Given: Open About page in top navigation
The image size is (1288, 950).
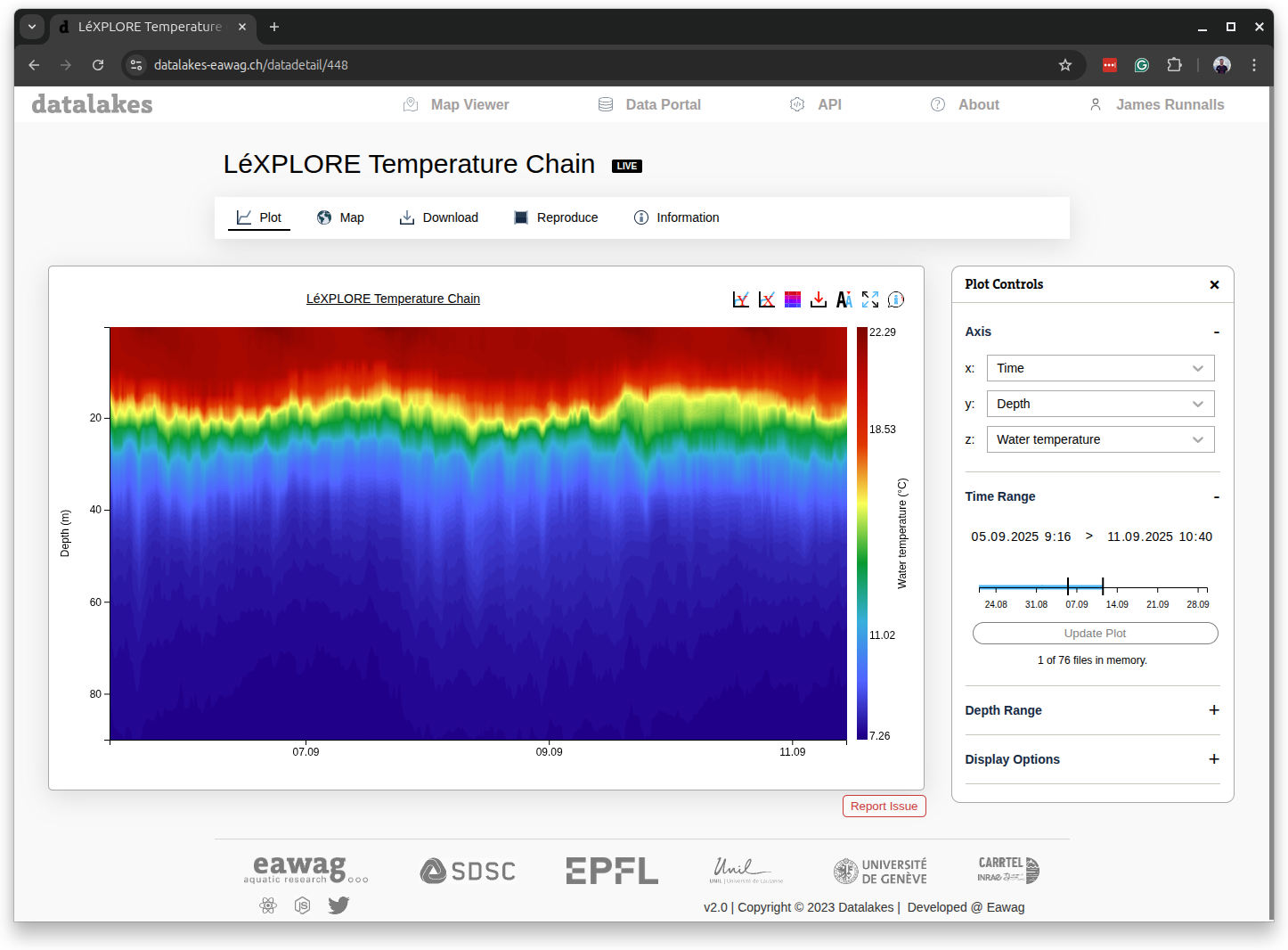Looking at the screenshot, I should (x=965, y=104).
